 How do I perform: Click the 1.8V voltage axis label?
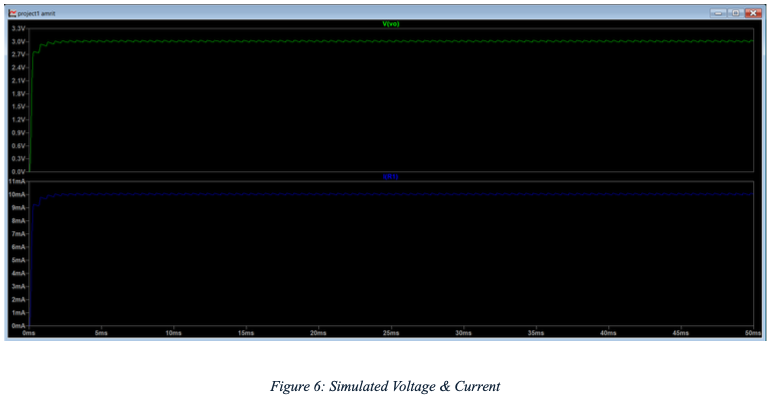click(x=18, y=93)
